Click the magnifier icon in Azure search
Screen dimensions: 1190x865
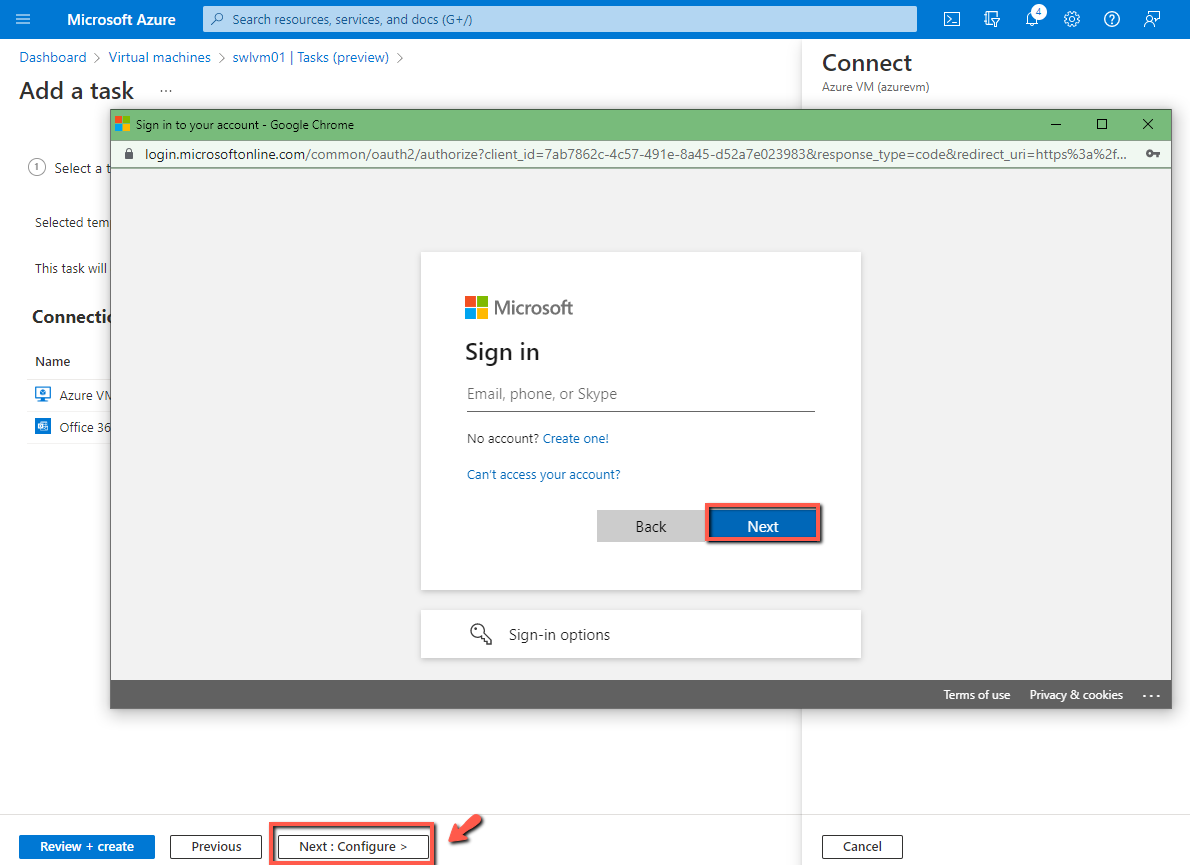217,19
